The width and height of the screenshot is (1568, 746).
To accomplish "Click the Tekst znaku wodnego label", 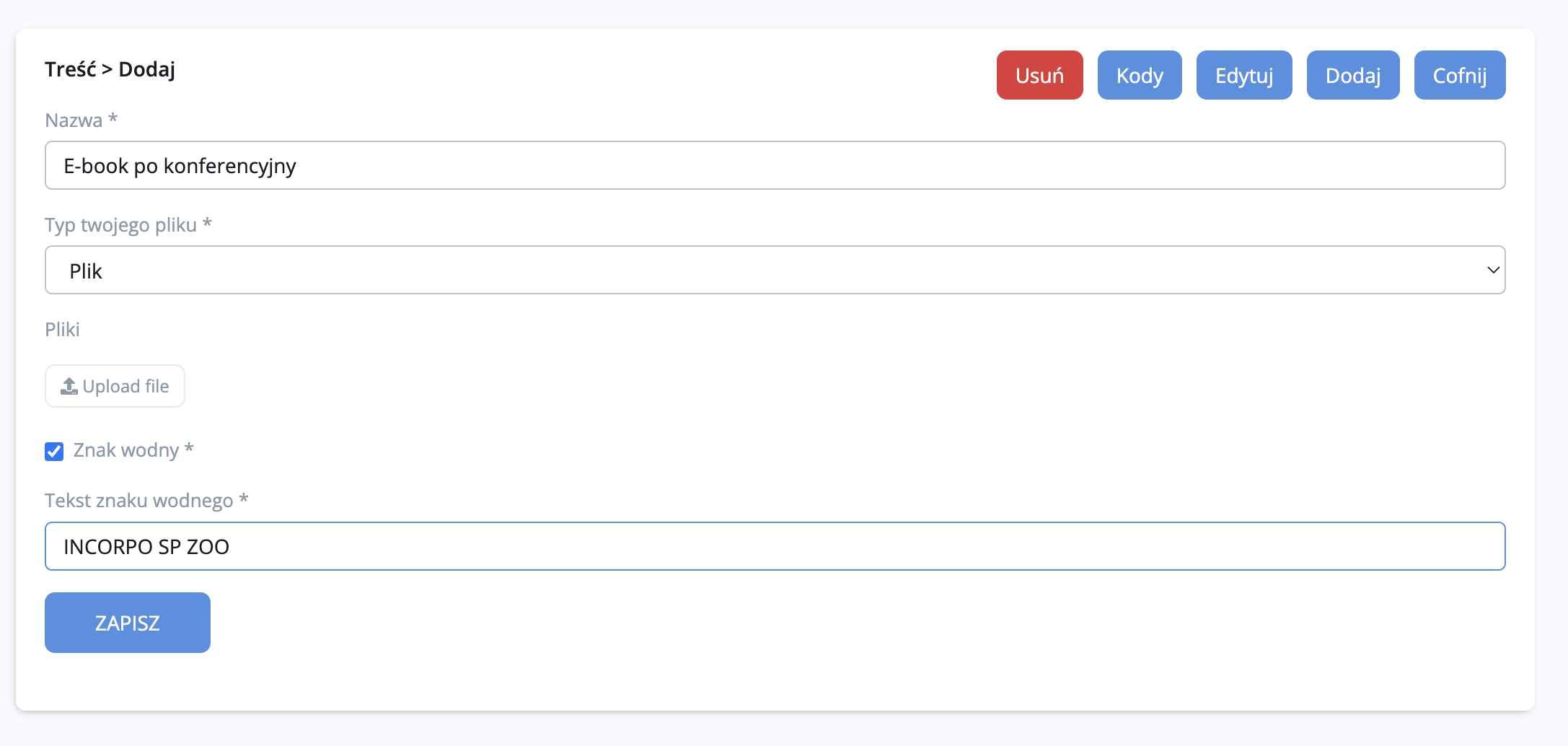I will tap(138, 500).
